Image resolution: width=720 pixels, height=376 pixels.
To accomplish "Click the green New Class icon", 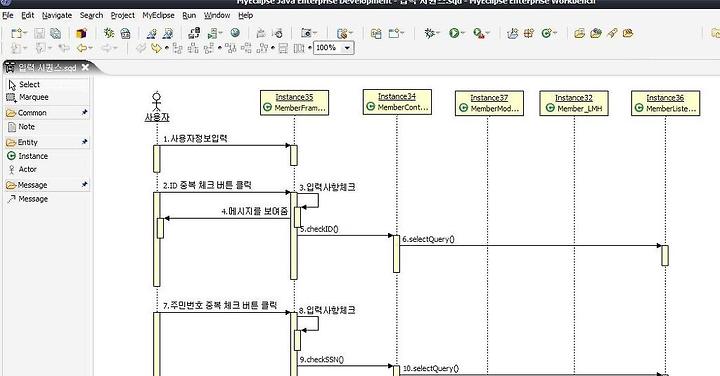I will click(546, 33).
